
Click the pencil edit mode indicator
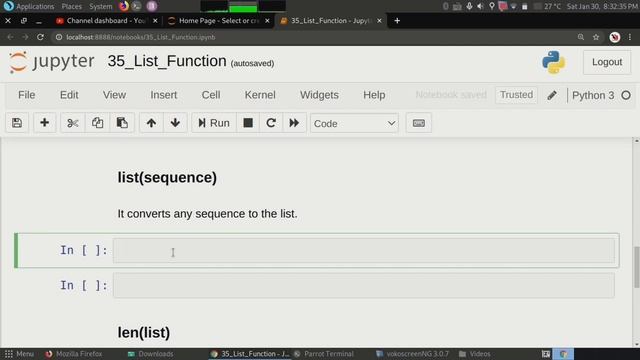click(552, 95)
